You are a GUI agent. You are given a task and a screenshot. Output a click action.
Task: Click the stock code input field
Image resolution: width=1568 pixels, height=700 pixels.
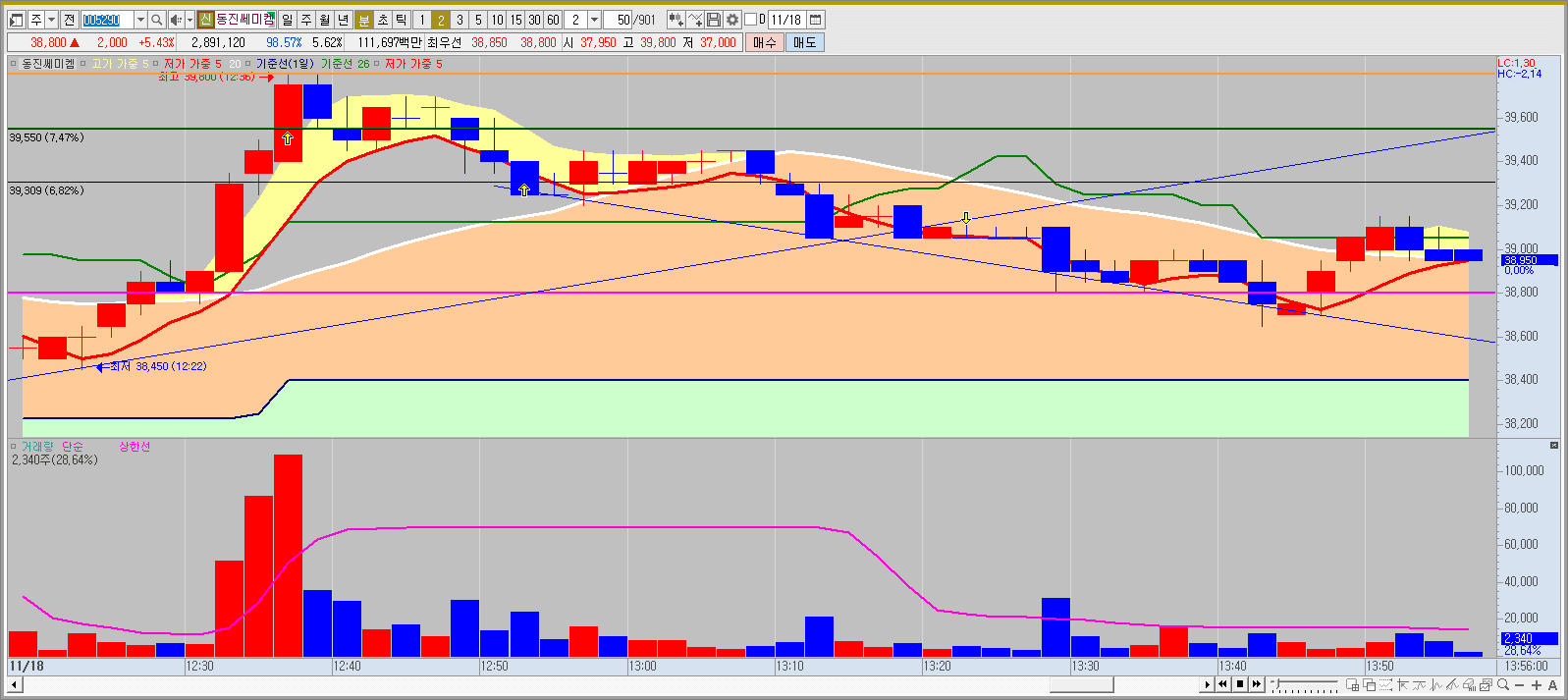click(107, 20)
